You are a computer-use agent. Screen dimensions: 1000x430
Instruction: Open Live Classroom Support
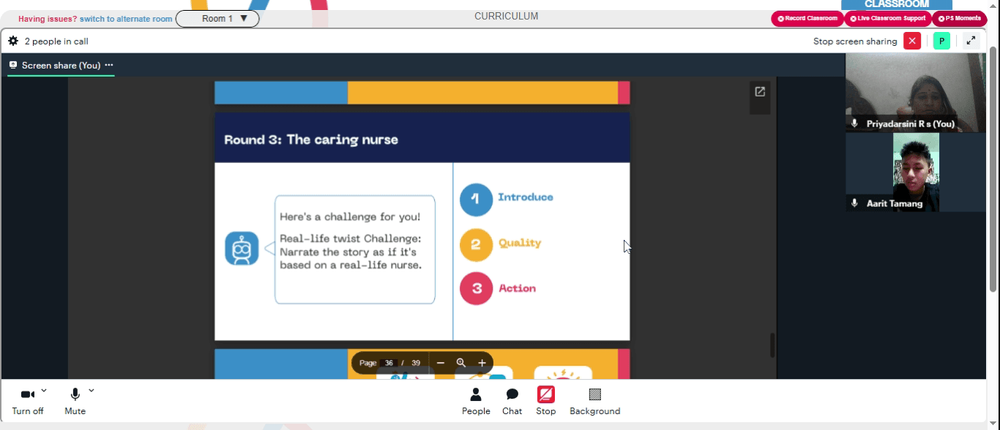point(888,19)
